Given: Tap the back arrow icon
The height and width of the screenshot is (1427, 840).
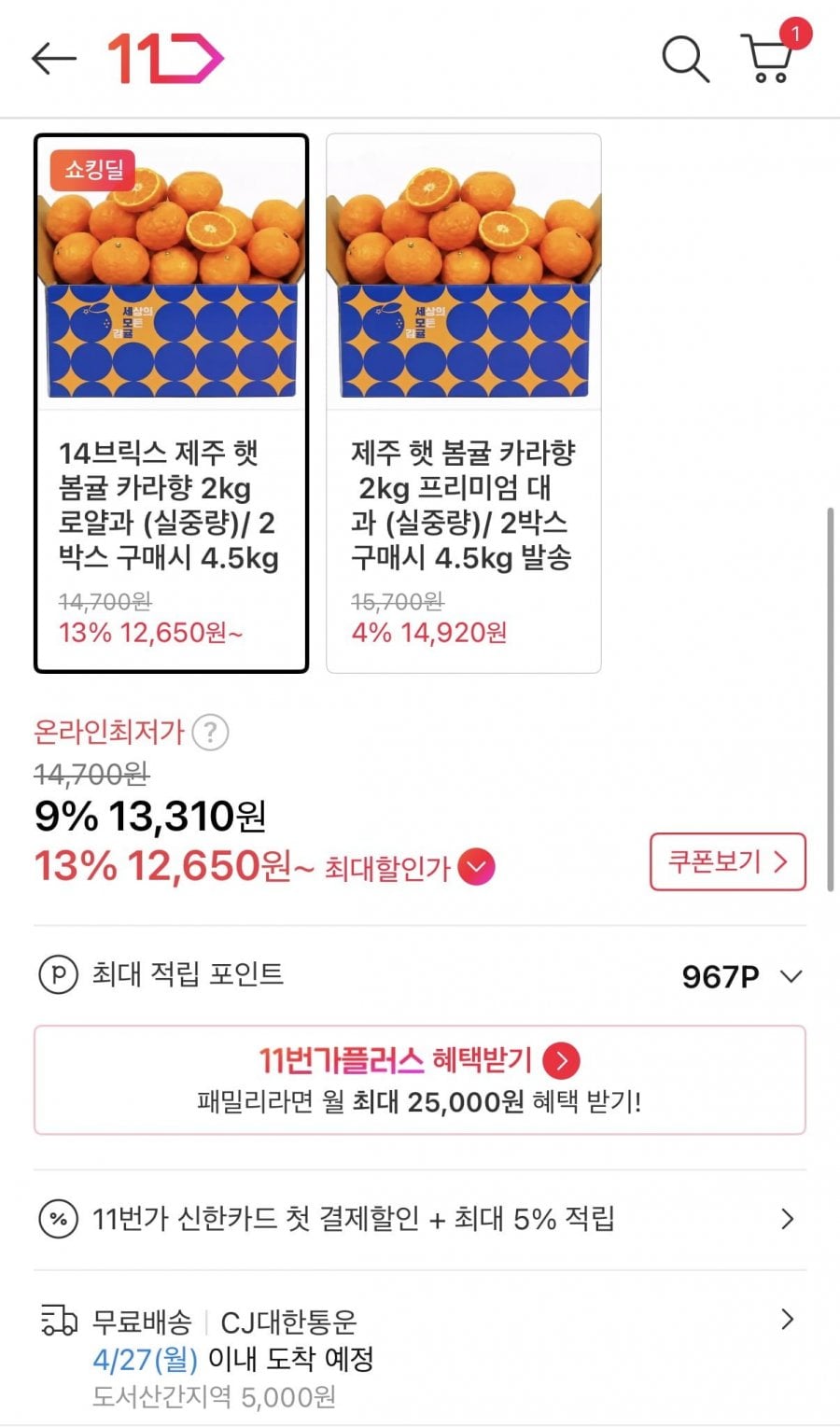Looking at the screenshot, I should 53,58.
